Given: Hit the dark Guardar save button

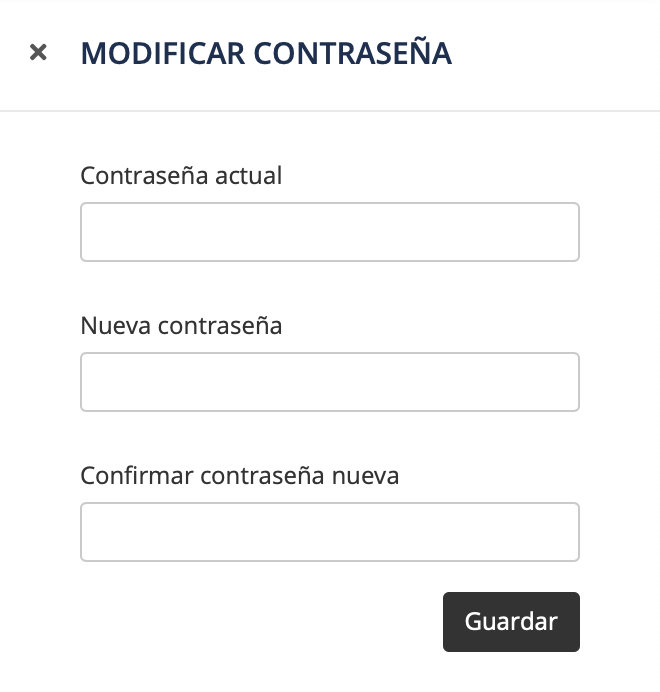Looking at the screenshot, I should tap(511, 622).
